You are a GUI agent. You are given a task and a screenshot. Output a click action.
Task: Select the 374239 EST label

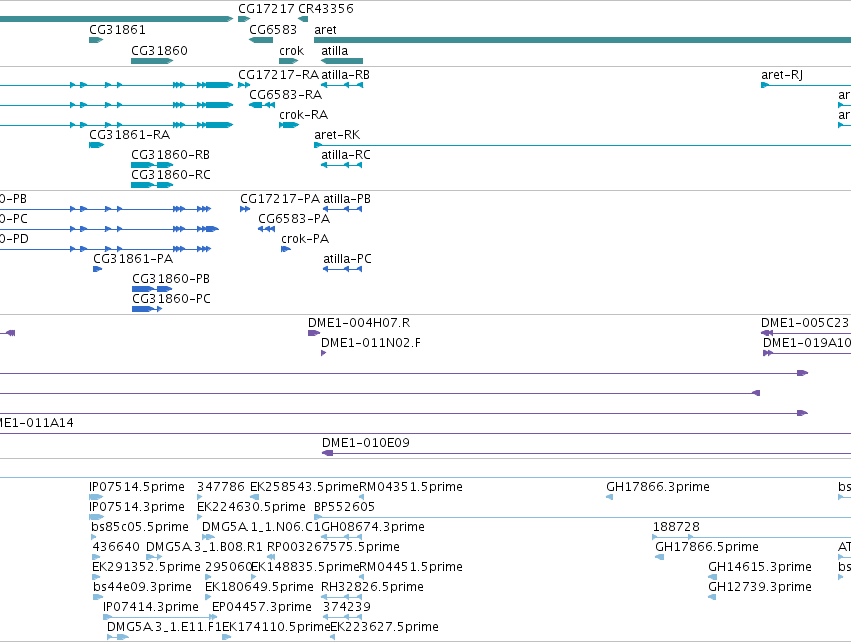point(347,607)
